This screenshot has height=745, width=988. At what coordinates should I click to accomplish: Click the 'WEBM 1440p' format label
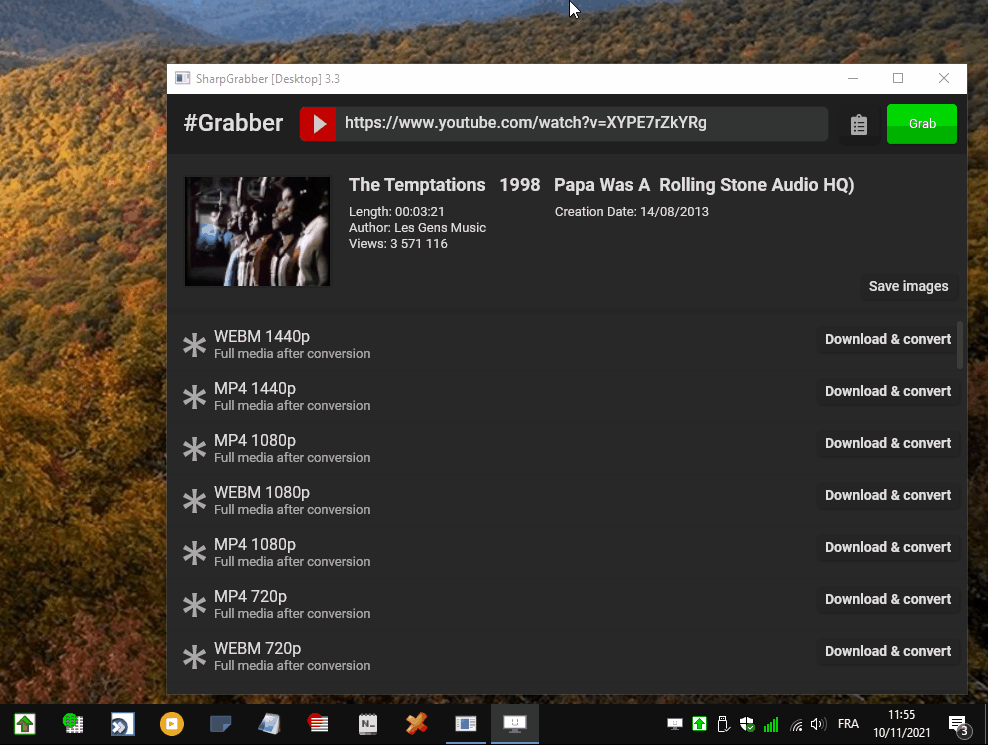[261, 337]
